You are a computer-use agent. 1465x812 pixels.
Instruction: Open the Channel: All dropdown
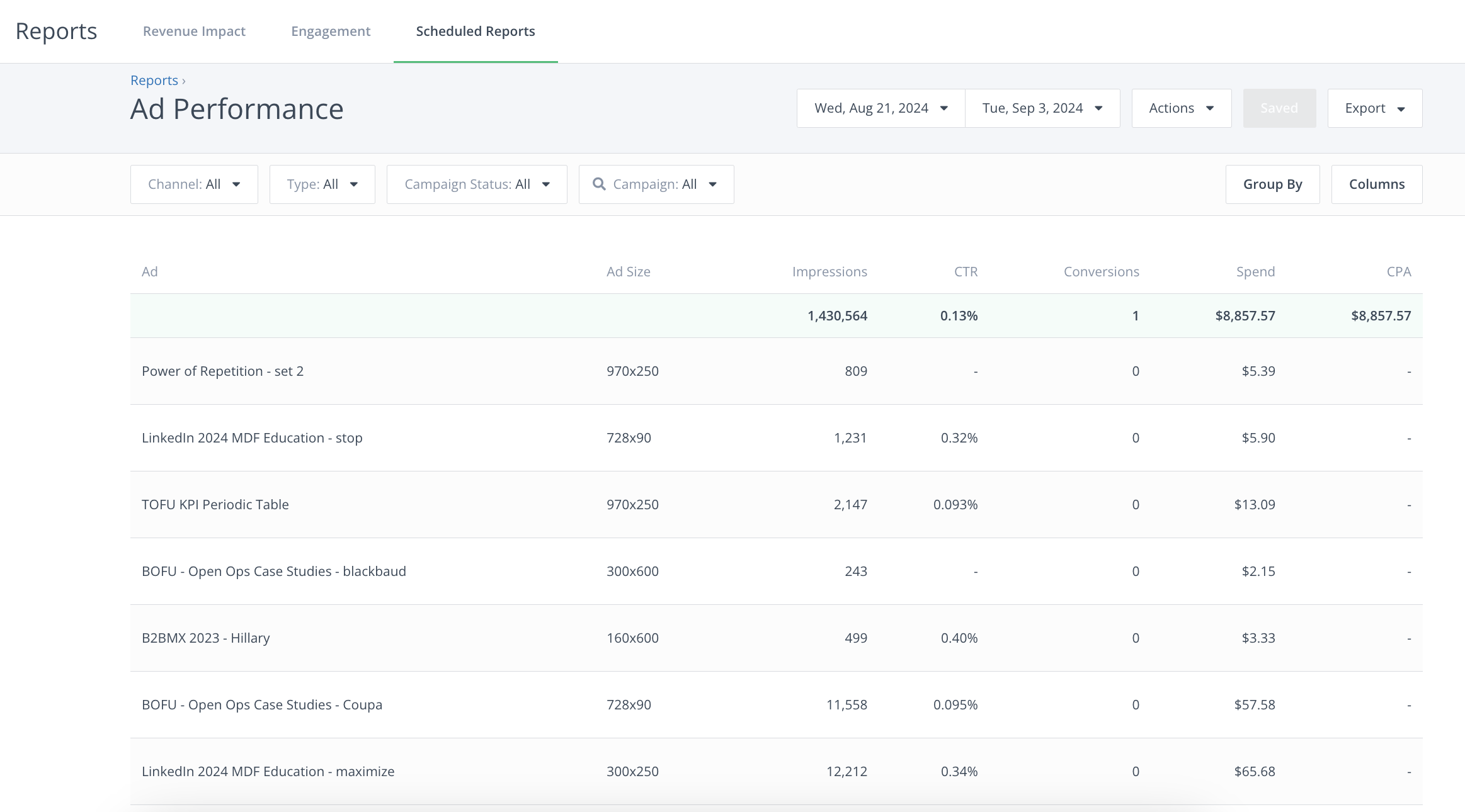(194, 184)
